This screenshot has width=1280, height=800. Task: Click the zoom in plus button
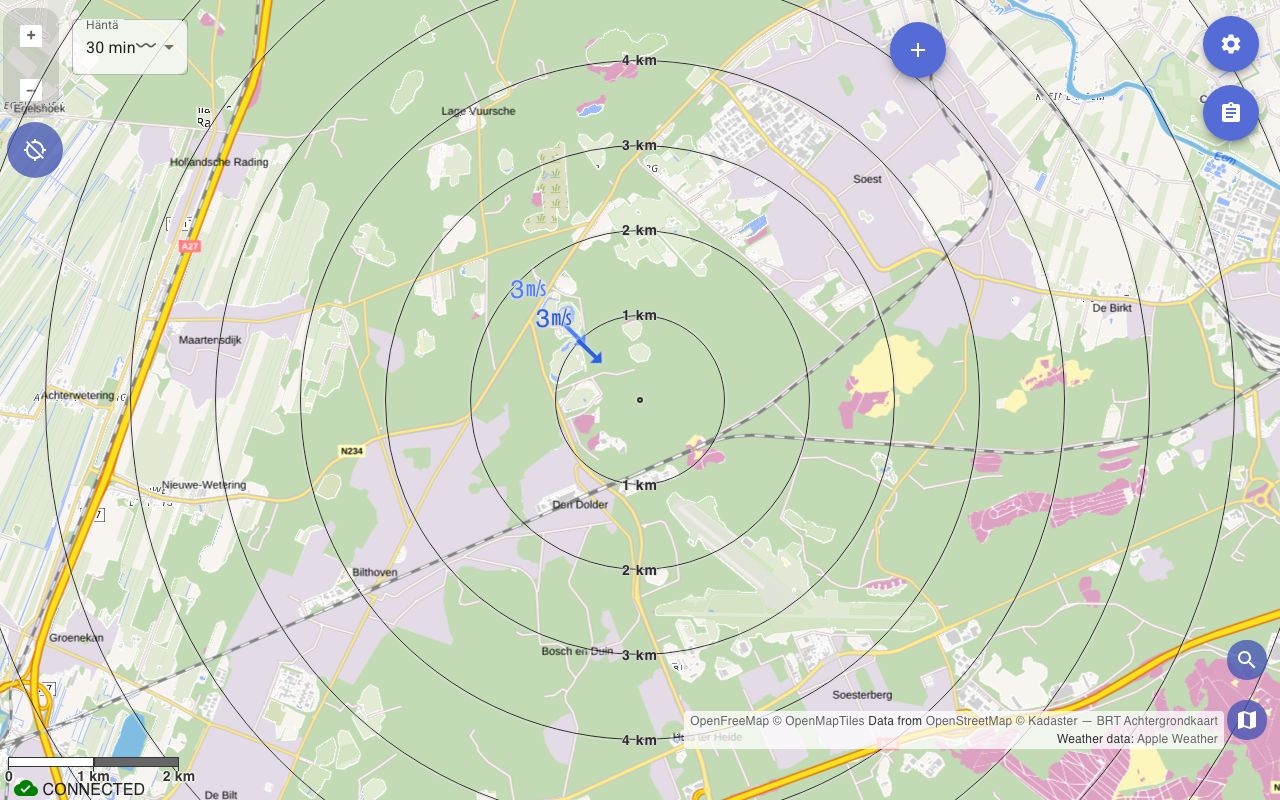click(x=30, y=36)
